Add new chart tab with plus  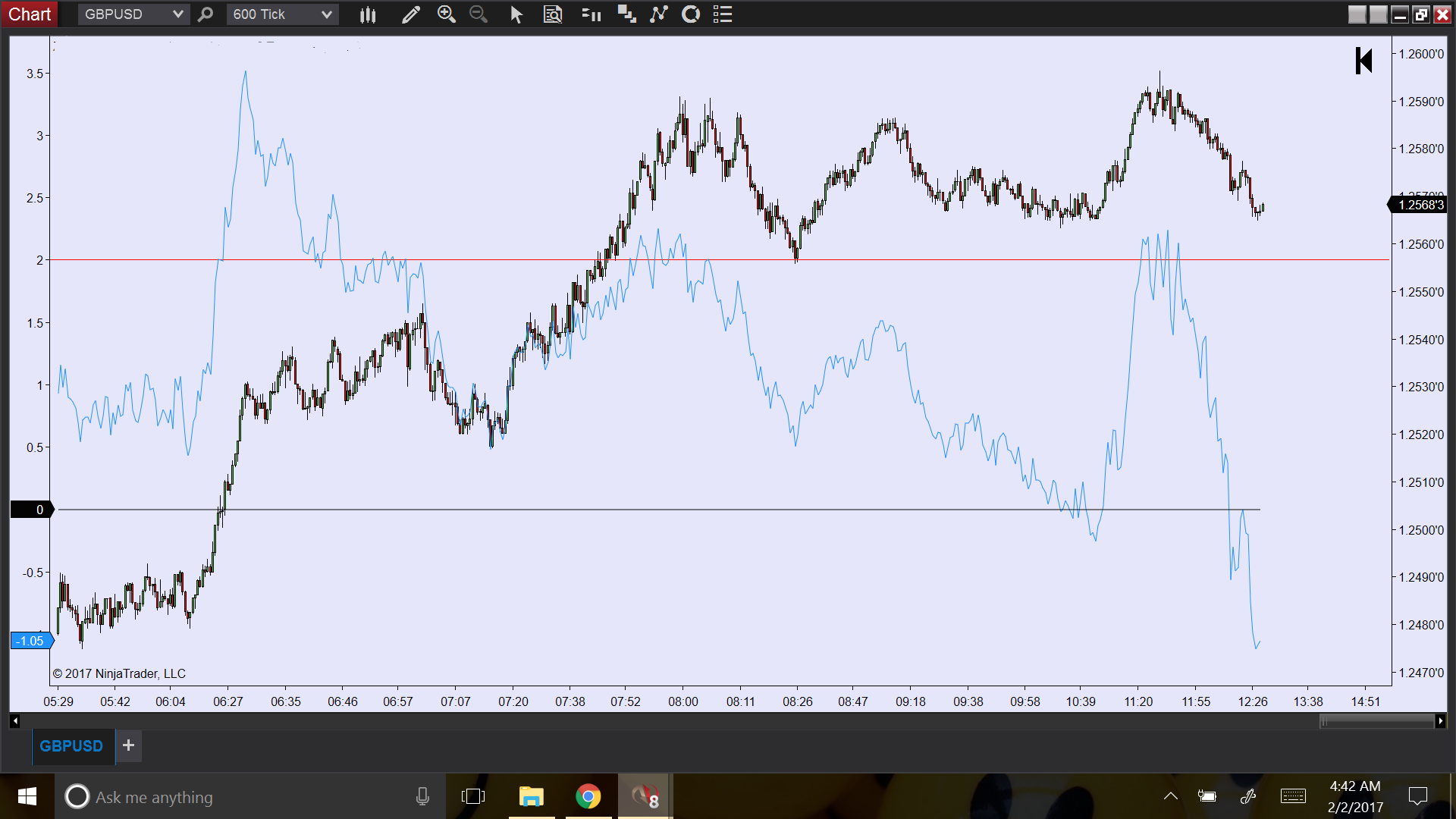point(129,745)
